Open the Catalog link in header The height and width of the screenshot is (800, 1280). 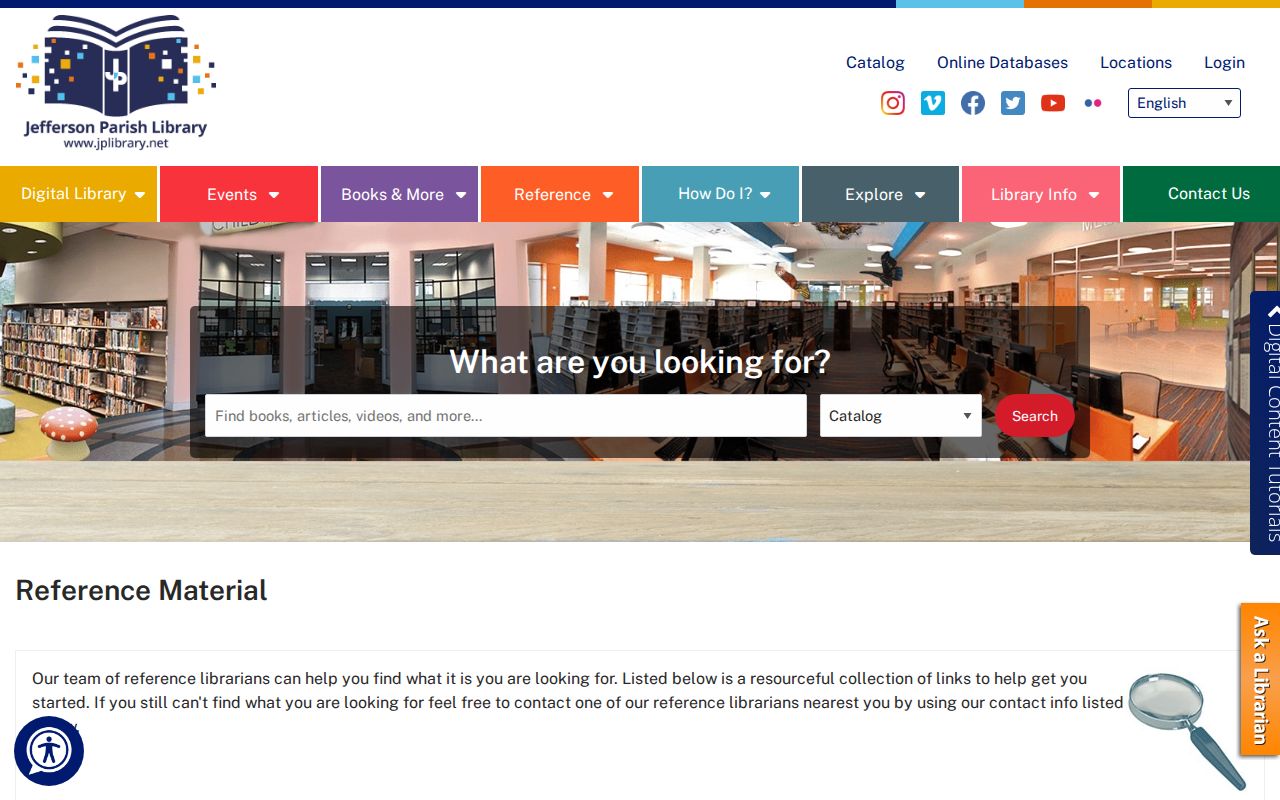click(x=875, y=62)
